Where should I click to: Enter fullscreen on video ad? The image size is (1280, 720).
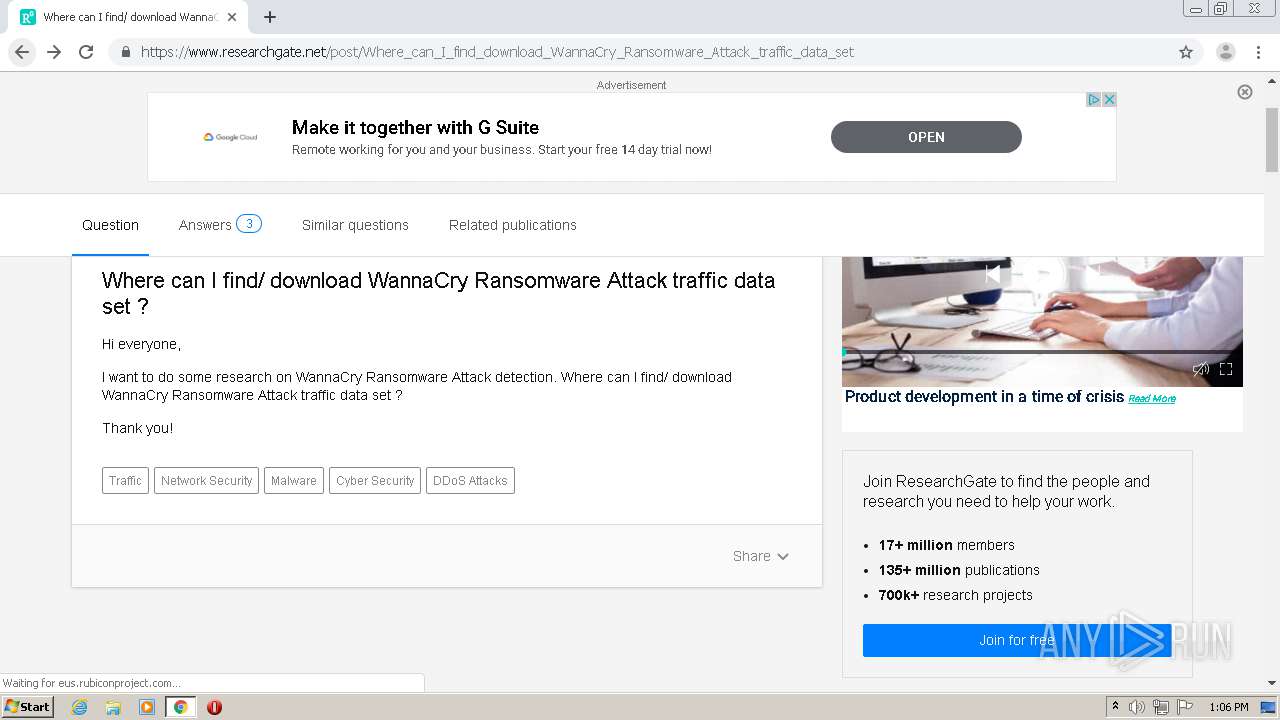point(1226,369)
